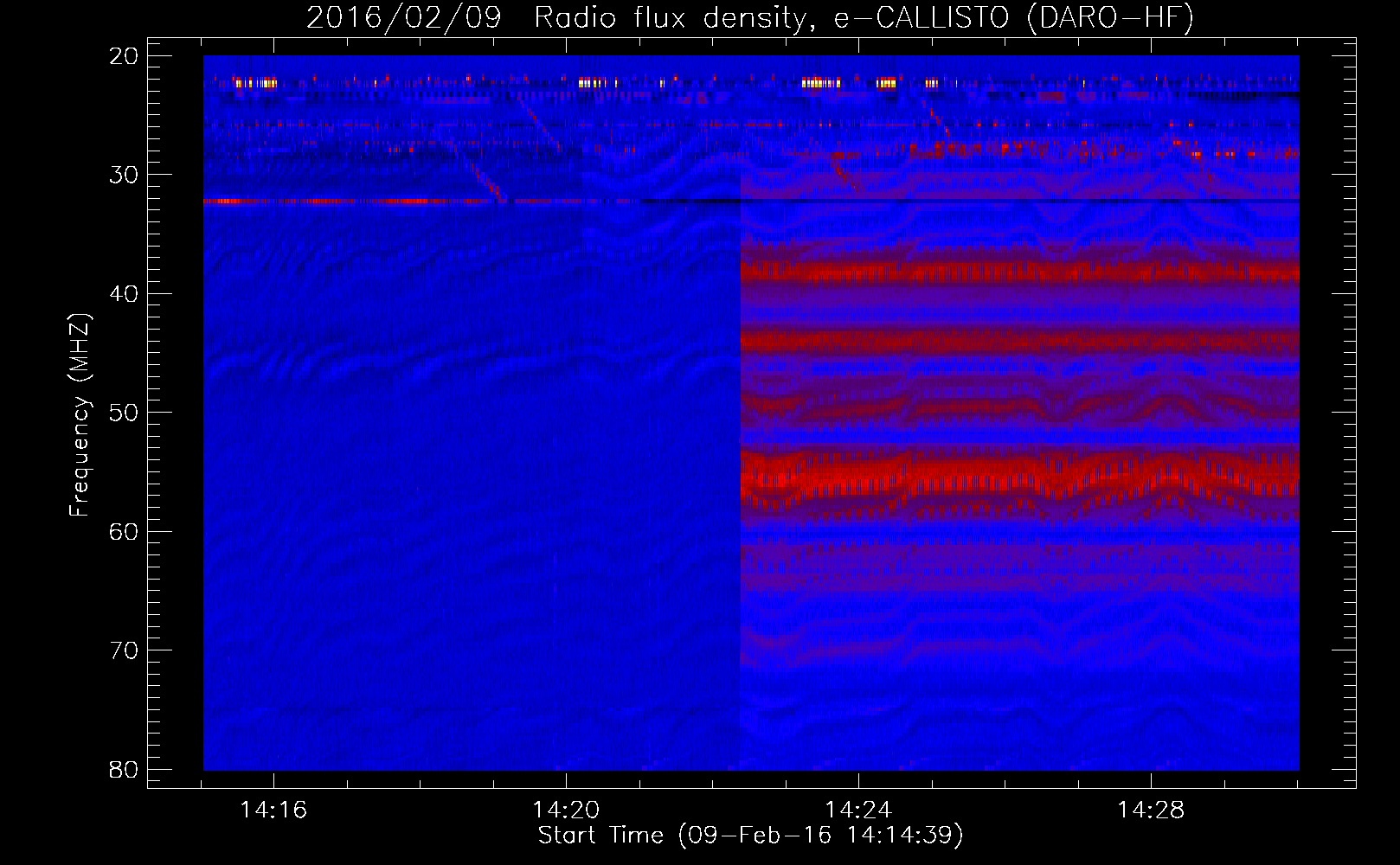Click the 'Start Time (09-Feb-16 14:14:39)' label
1400x865 pixels.
coord(750,836)
